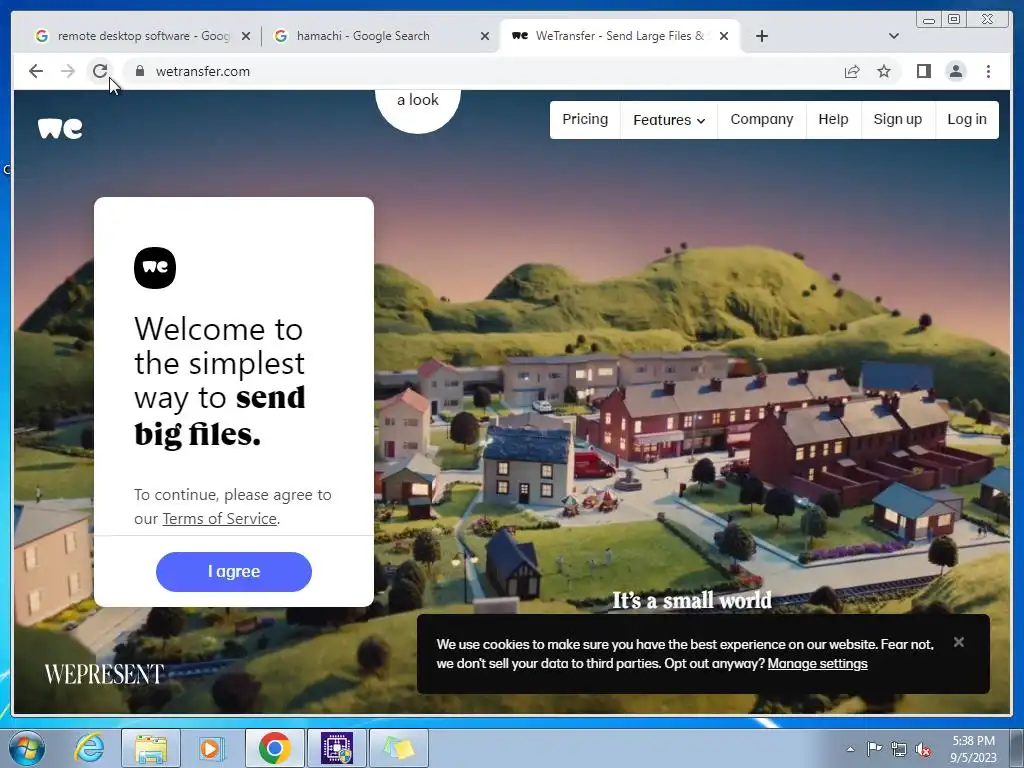Open the Company menu item
This screenshot has height=768, width=1024.
(761, 120)
